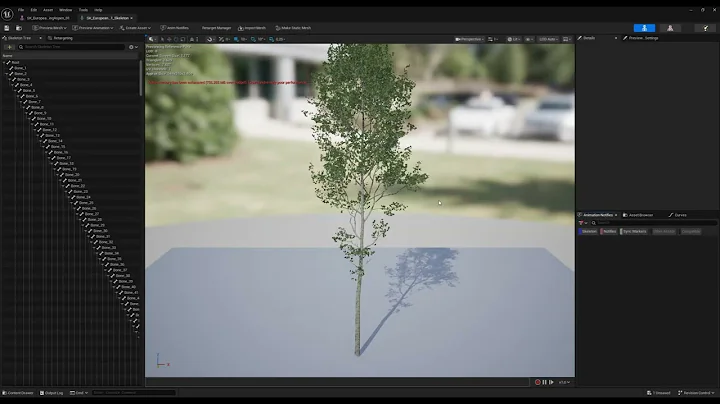
Task: Open the Help menu
Action: pyautogui.click(x=98, y=10)
